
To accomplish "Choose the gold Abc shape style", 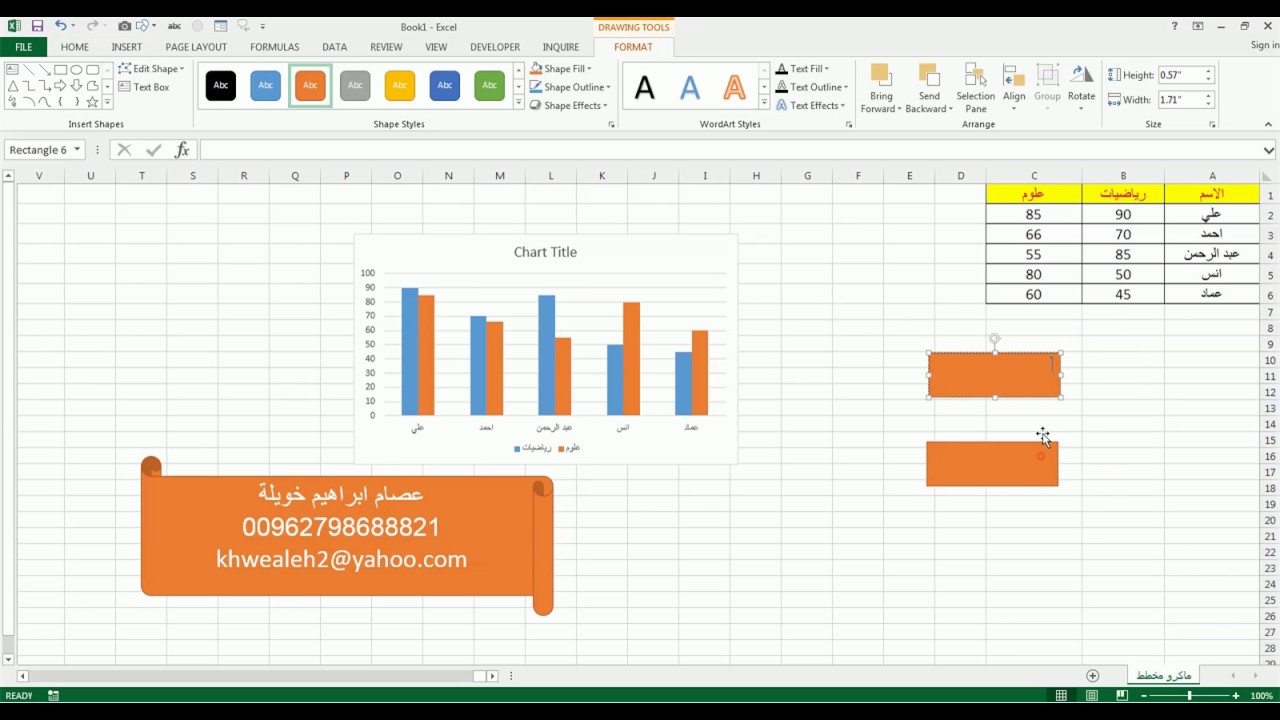I will point(400,86).
